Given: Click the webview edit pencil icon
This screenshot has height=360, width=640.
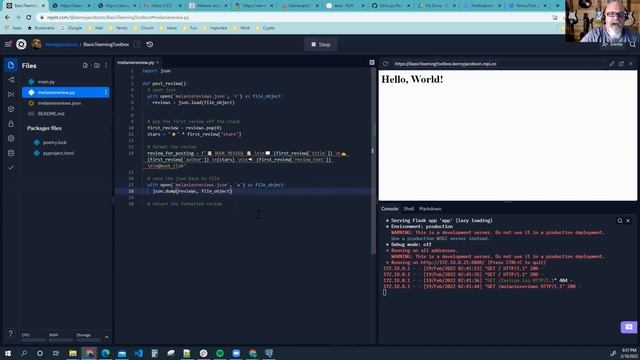Looking at the screenshot, I should click(611, 64).
